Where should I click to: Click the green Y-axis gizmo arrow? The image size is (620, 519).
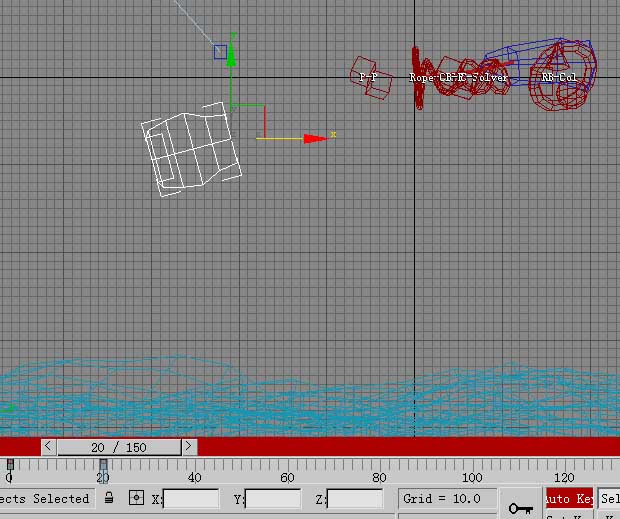coord(231,54)
